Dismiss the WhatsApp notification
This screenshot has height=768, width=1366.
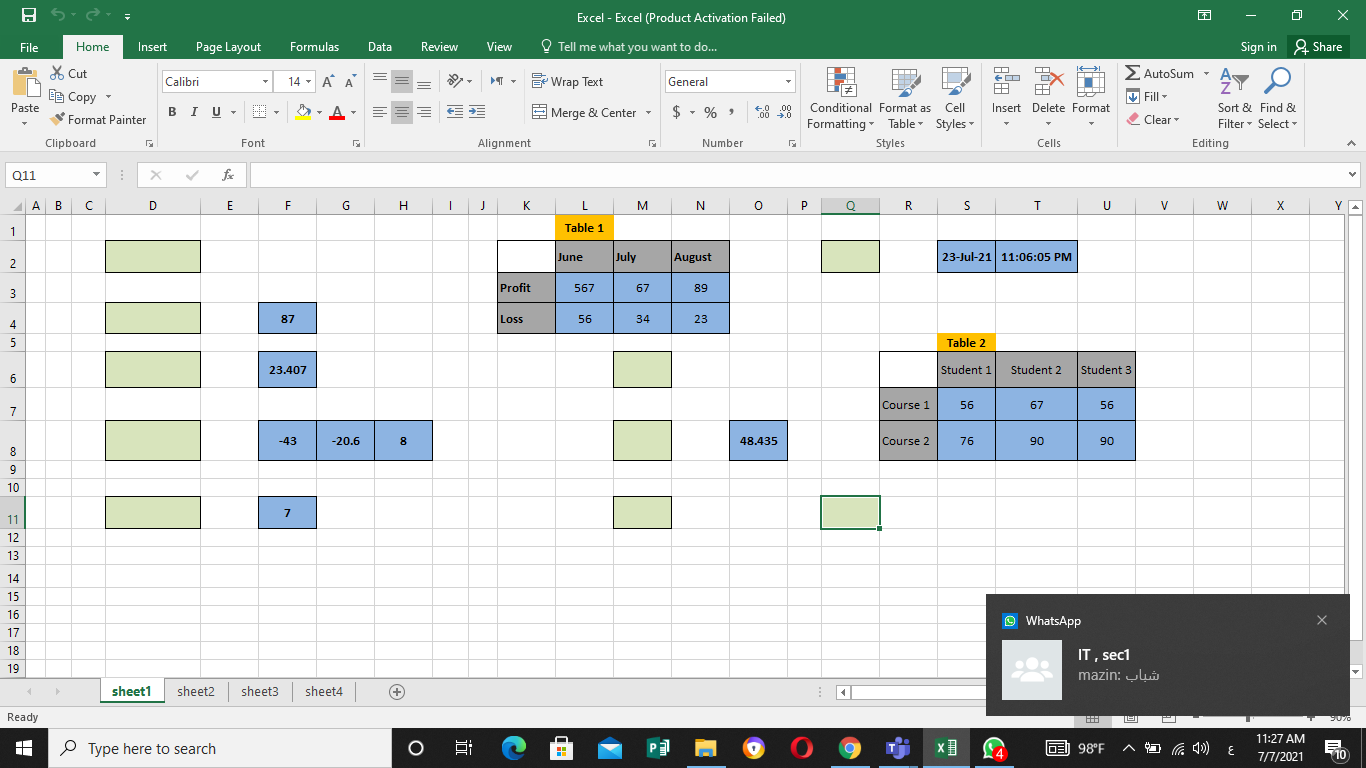[x=1322, y=620]
